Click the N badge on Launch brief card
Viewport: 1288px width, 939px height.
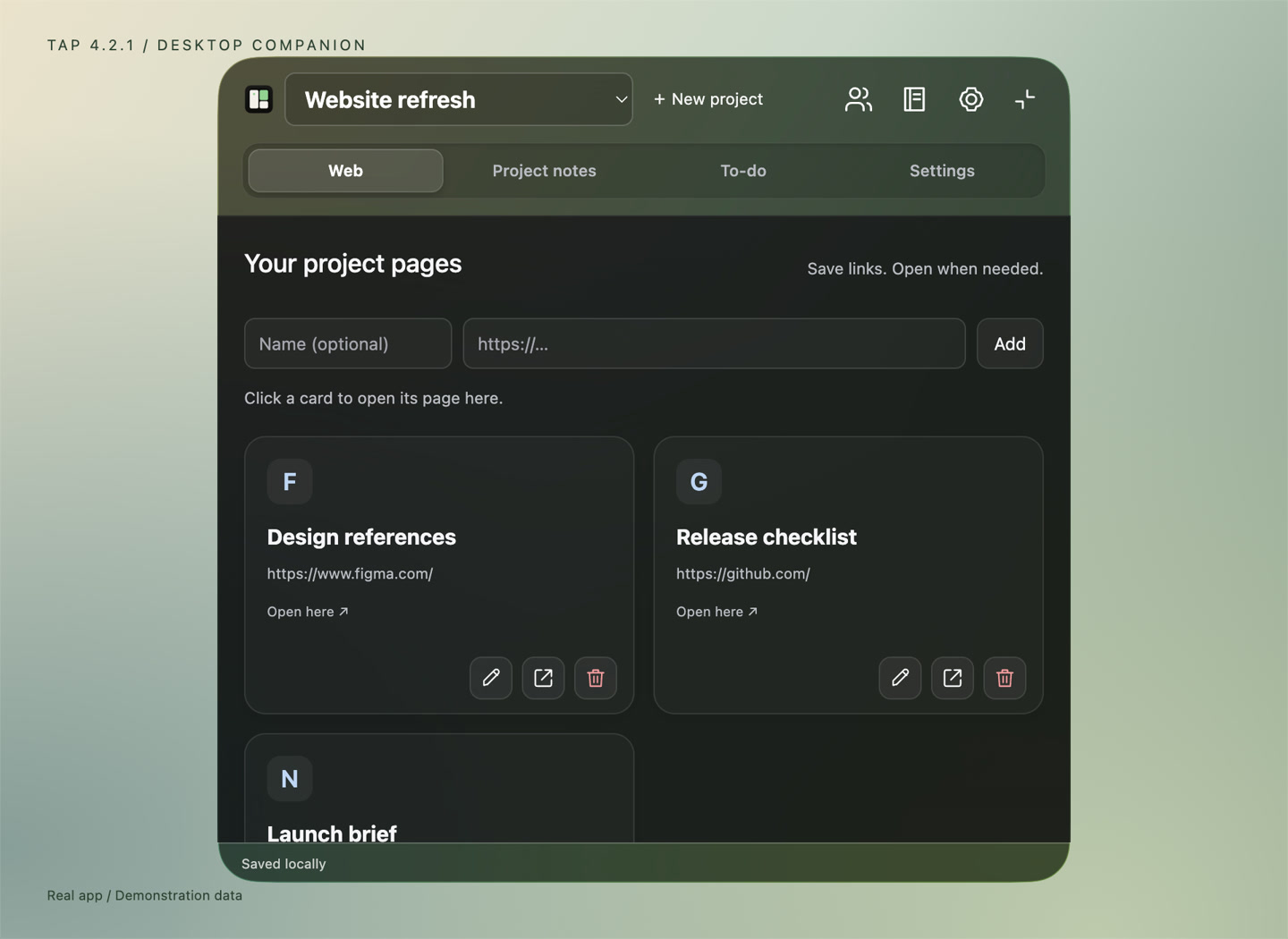click(290, 779)
